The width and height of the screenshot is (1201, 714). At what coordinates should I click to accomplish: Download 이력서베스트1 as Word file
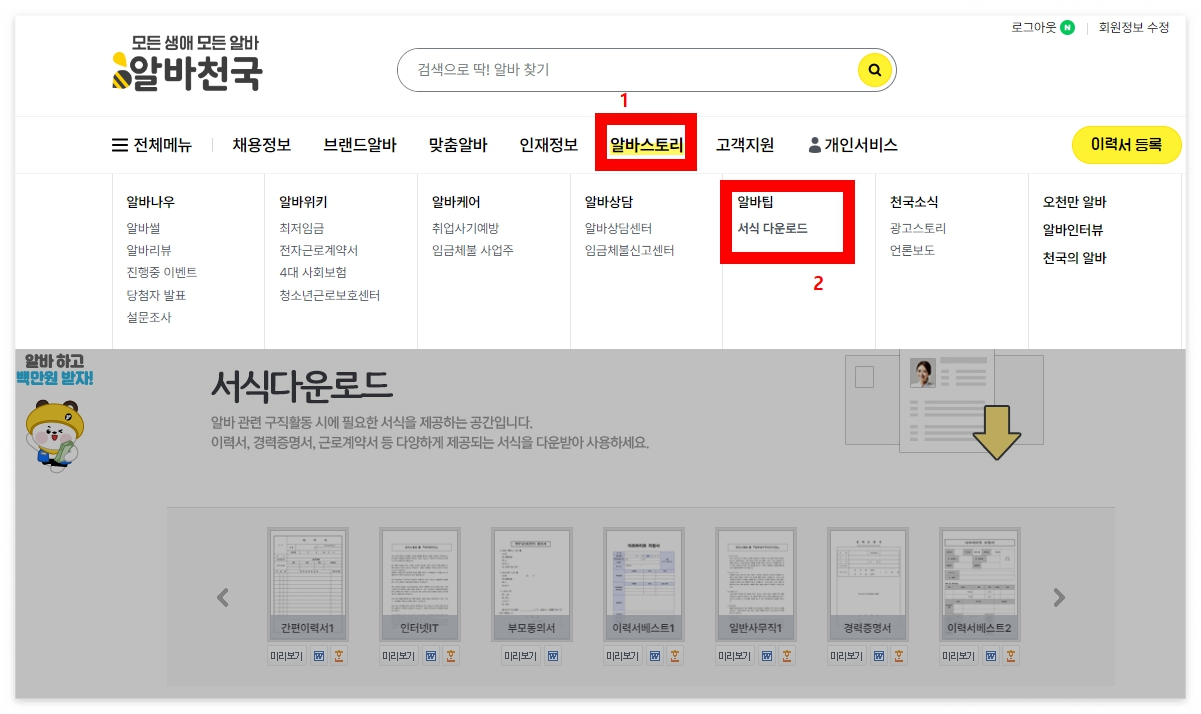tap(655, 656)
